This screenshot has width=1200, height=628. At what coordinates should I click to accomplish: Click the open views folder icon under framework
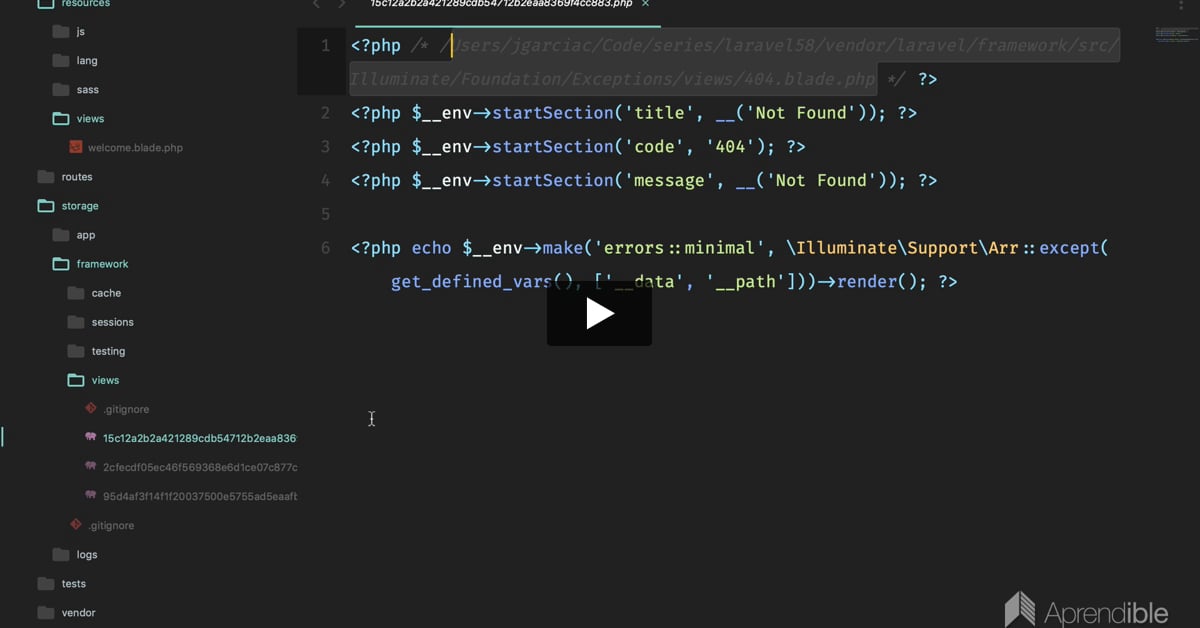point(75,380)
